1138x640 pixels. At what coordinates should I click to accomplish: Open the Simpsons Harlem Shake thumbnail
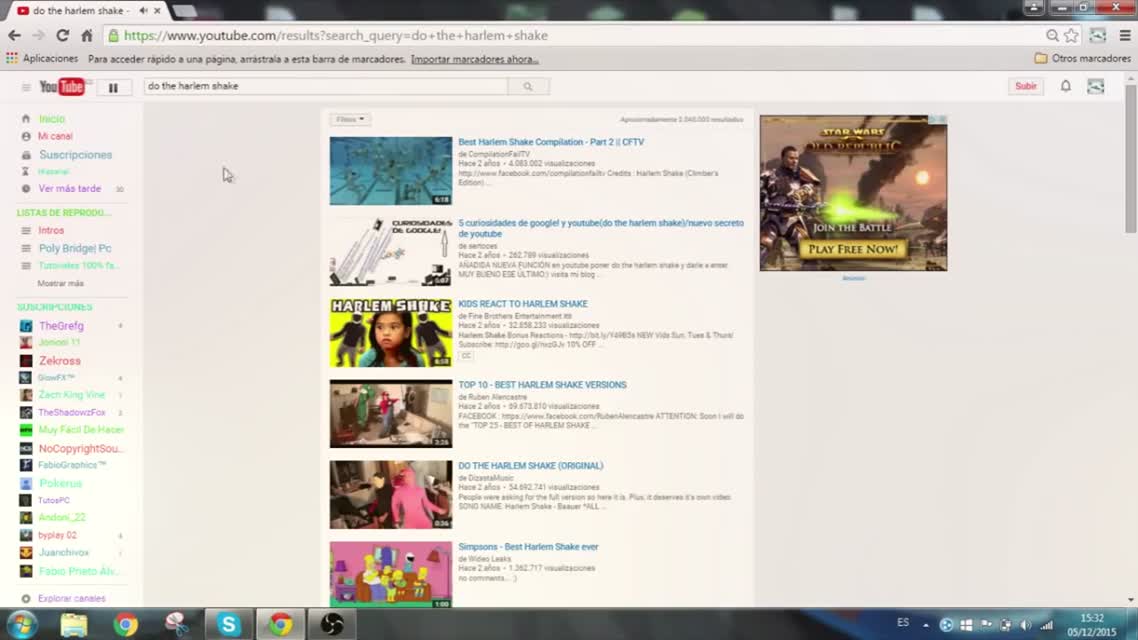tap(390, 574)
